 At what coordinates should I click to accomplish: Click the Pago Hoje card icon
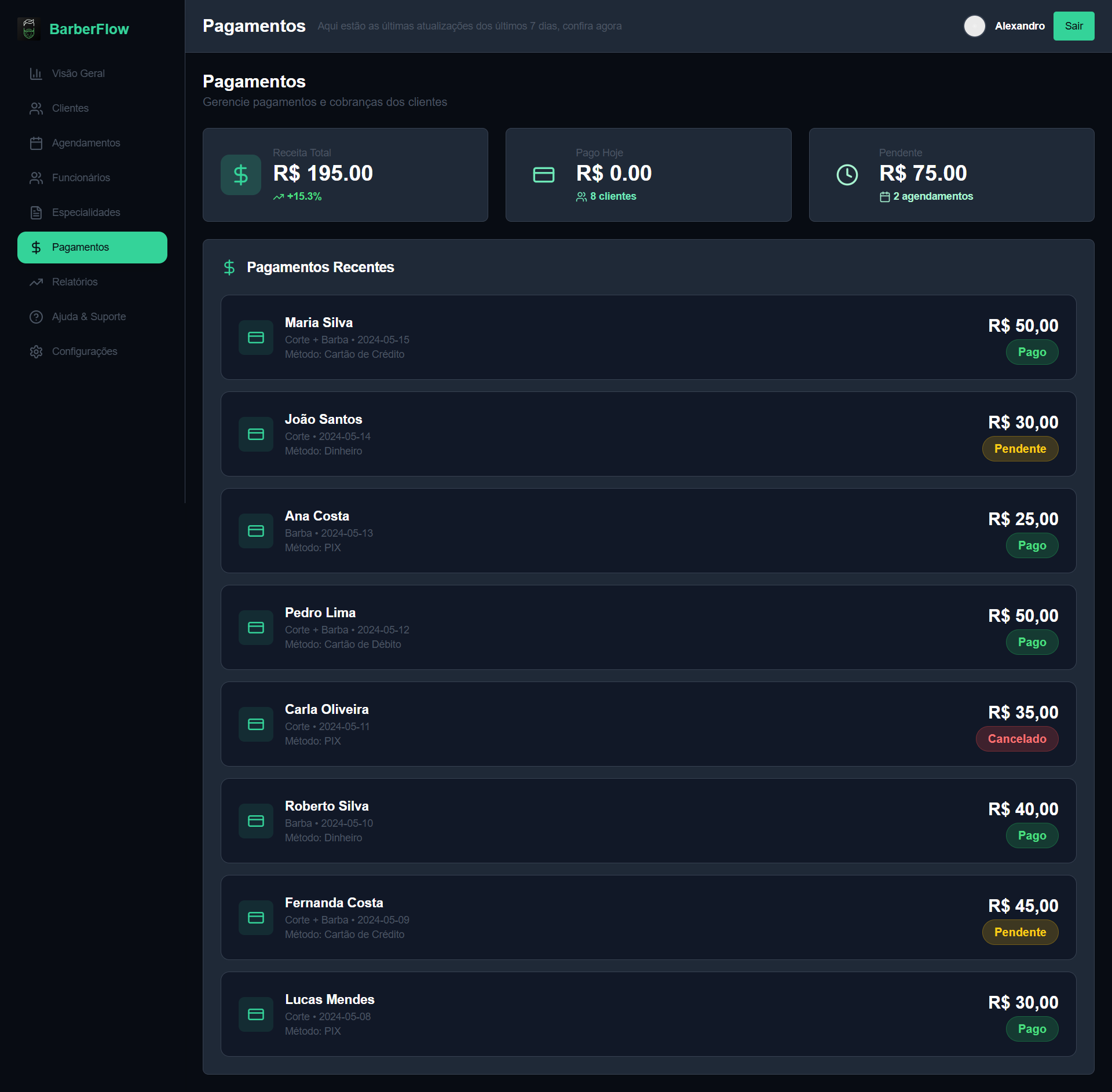click(543, 175)
